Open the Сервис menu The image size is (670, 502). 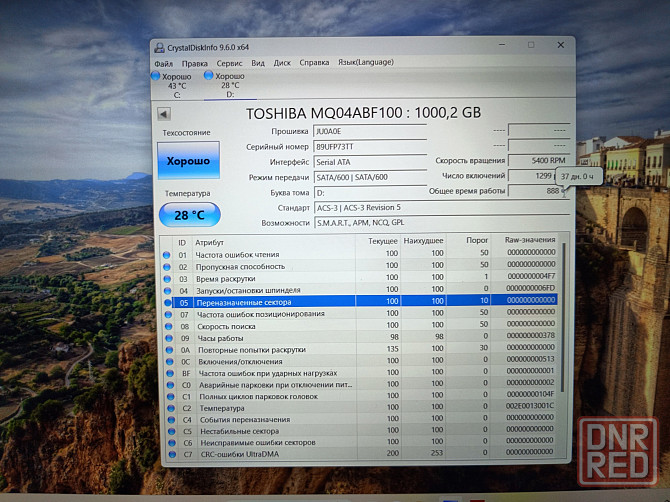click(x=229, y=63)
